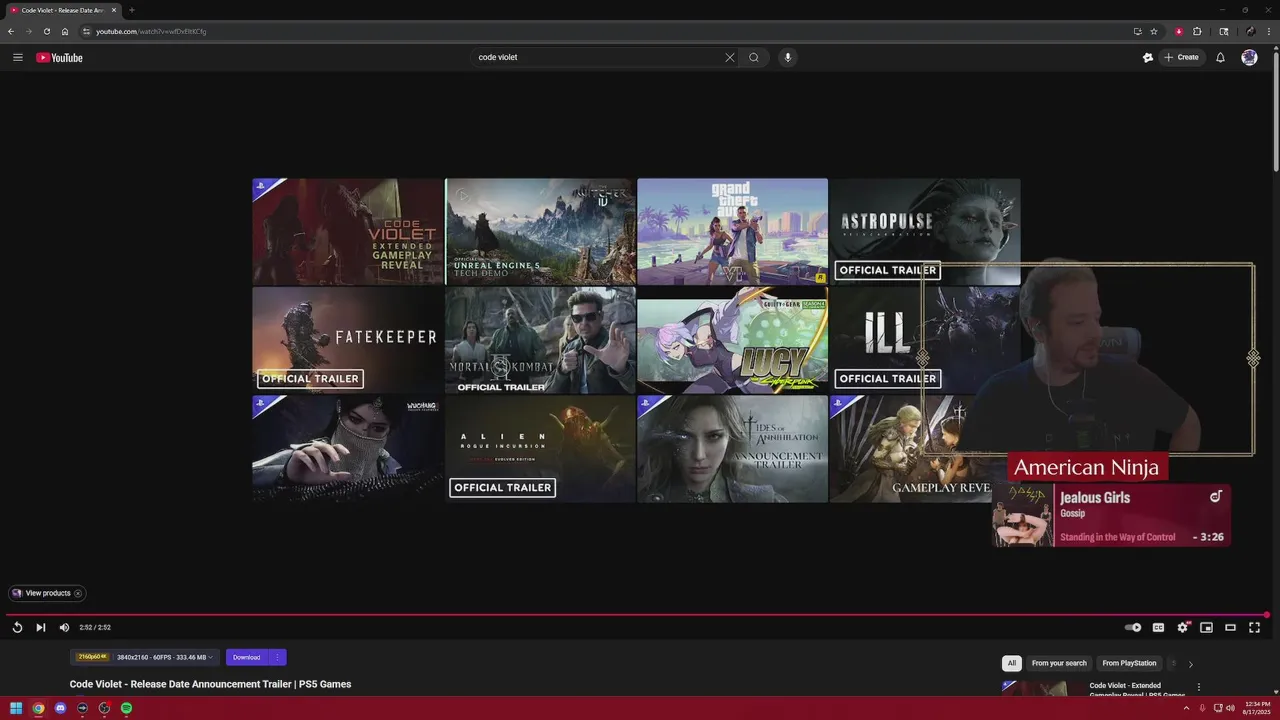Open the player settings gear
This screenshot has height=720, width=1280.
(x=1182, y=627)
